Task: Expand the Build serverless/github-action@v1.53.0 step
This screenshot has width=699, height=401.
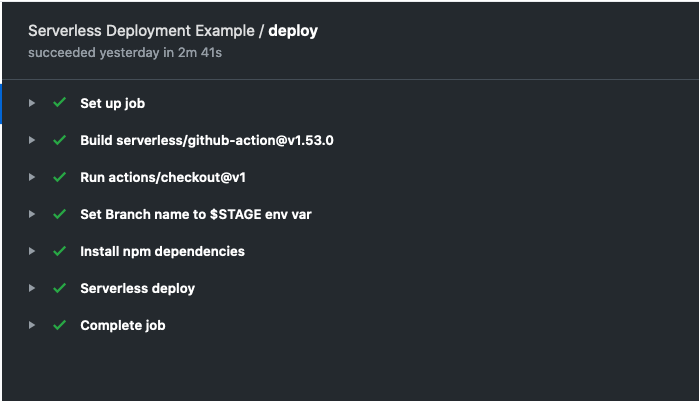Action: pyautogui.click(x=33, y=140)
